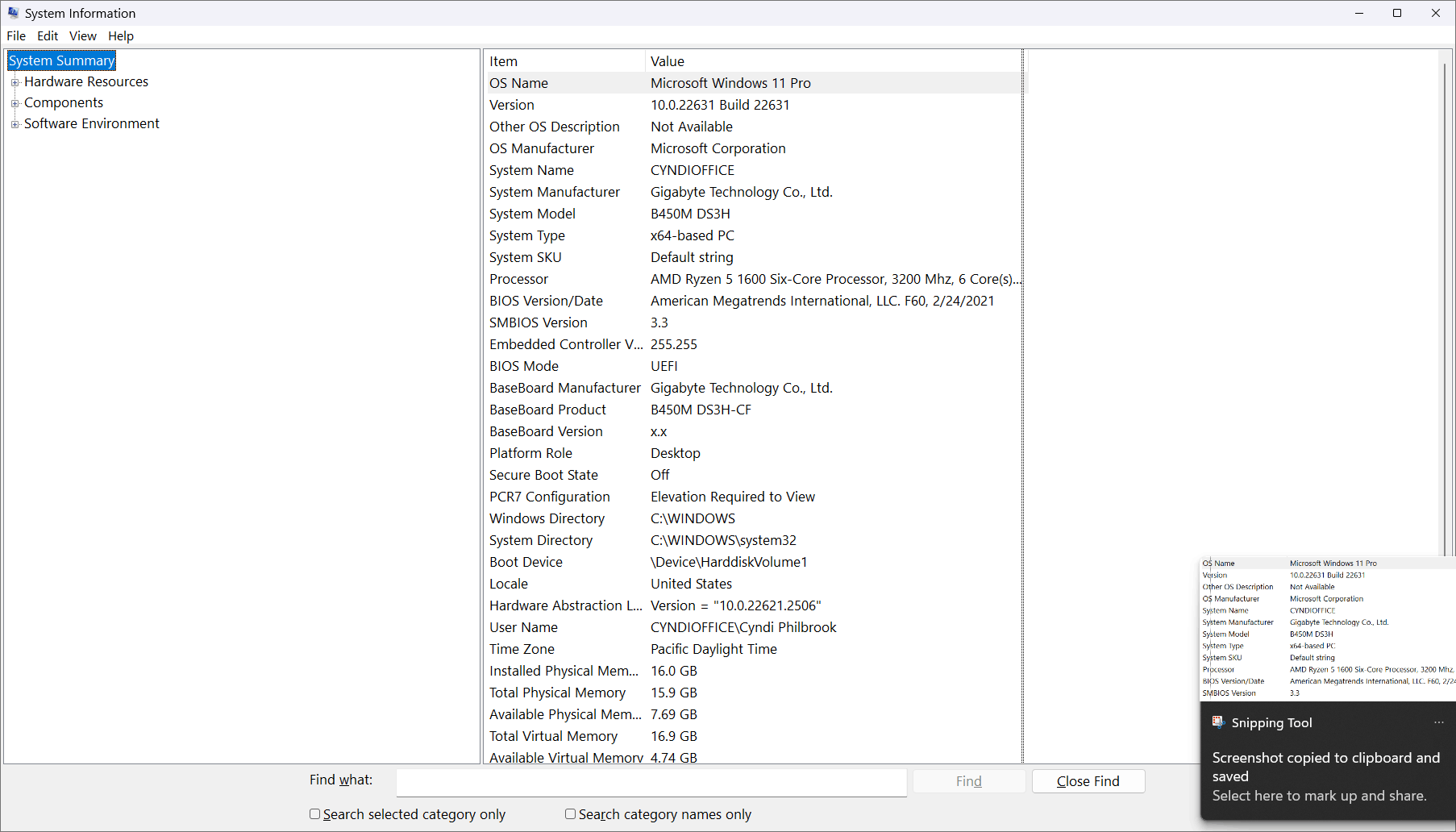Select the Processor row
The image size is (1456, 832).
[x=754, y=279]
